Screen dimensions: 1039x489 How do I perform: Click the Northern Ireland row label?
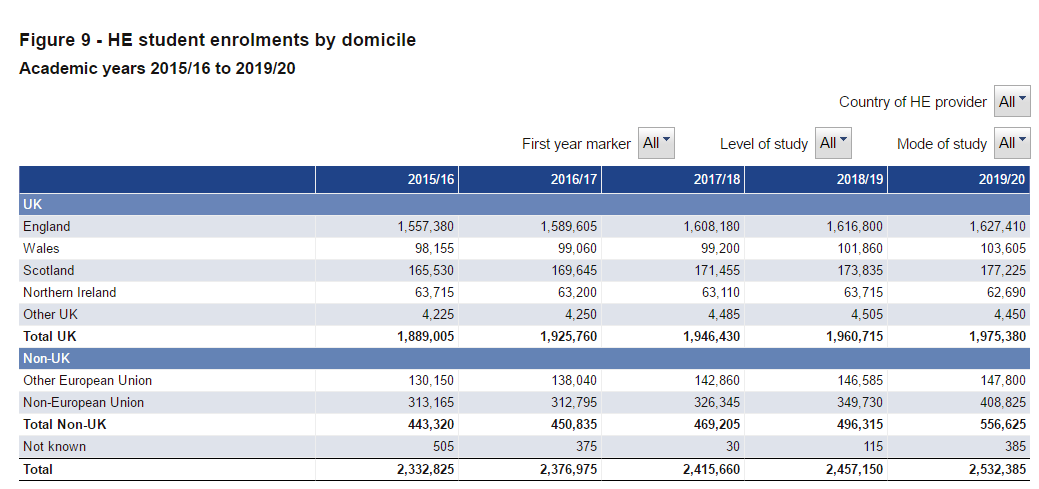[69, 293]
